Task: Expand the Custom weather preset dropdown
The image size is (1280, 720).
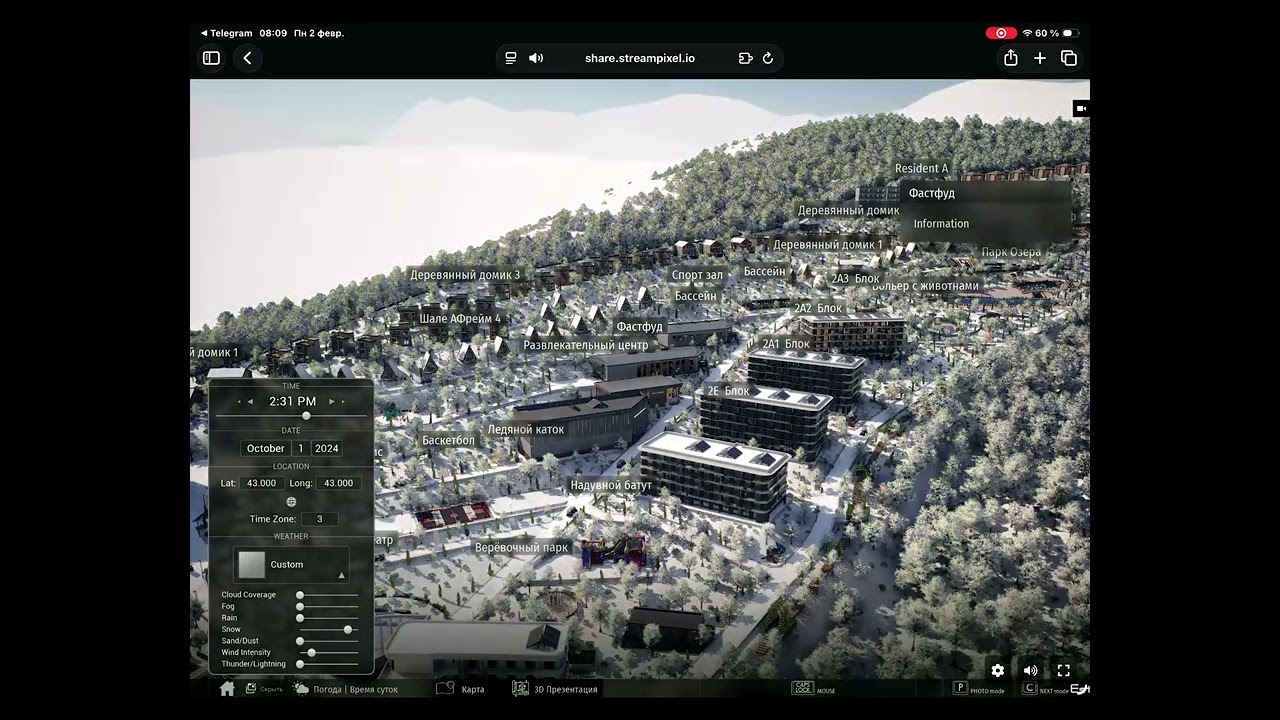Action: point(341,576)
